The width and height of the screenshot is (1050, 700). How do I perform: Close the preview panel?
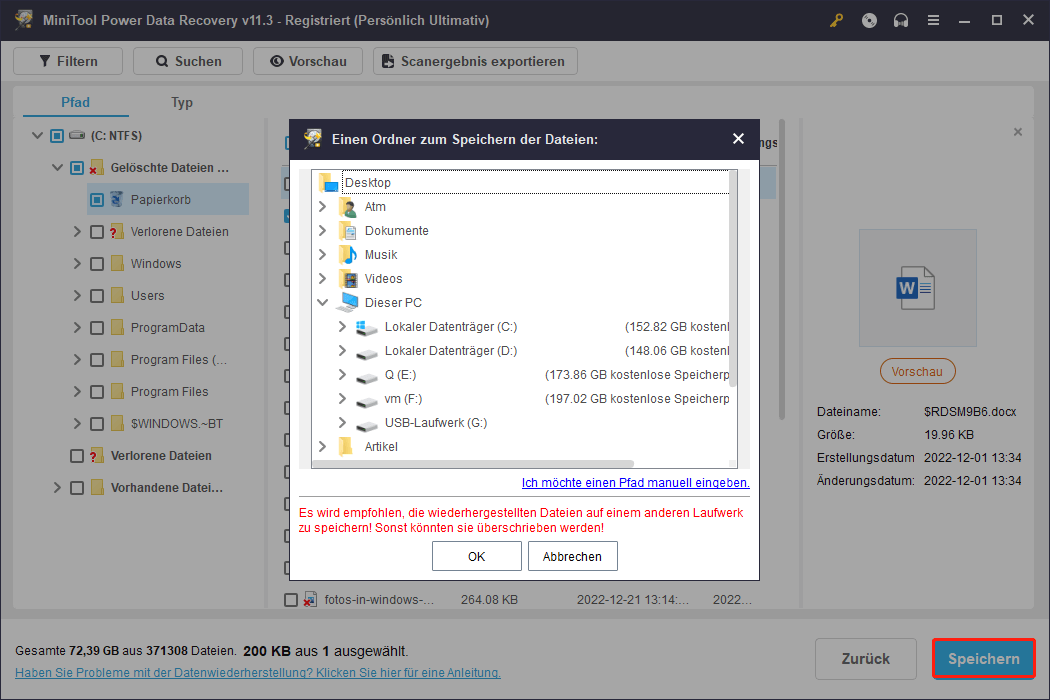coord(1018,132)
